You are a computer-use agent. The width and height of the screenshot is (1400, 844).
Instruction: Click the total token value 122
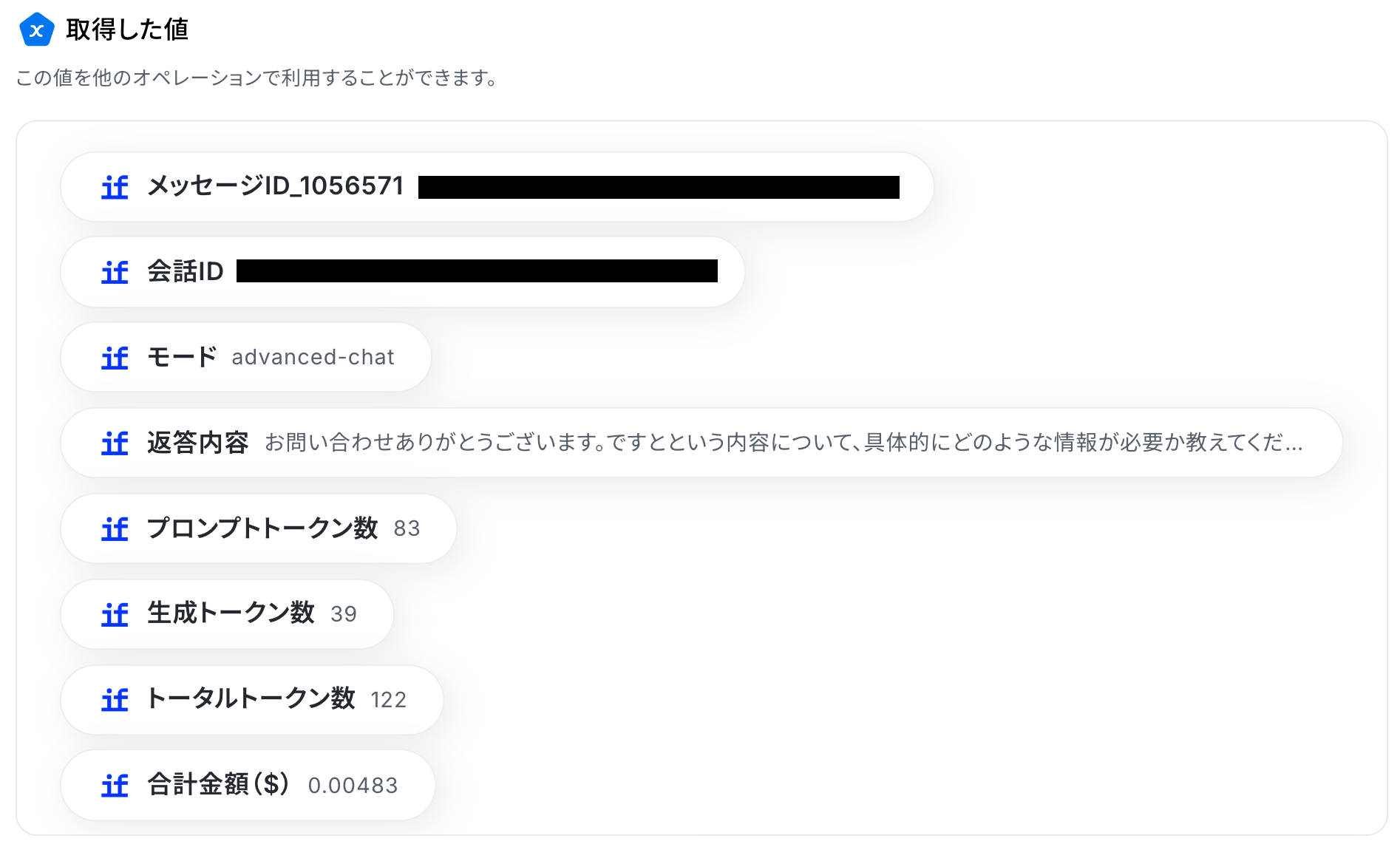tap(389, 700)
